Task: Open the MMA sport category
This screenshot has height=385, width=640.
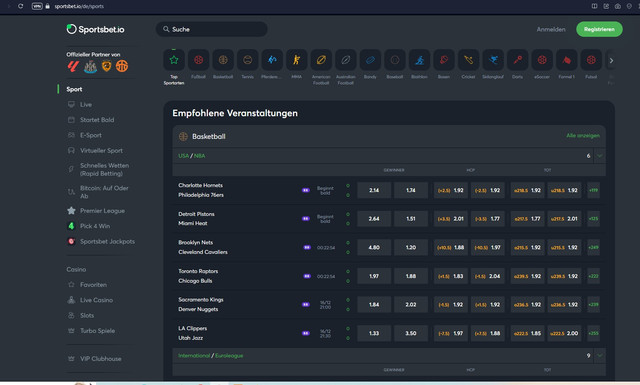Action: 296,60
